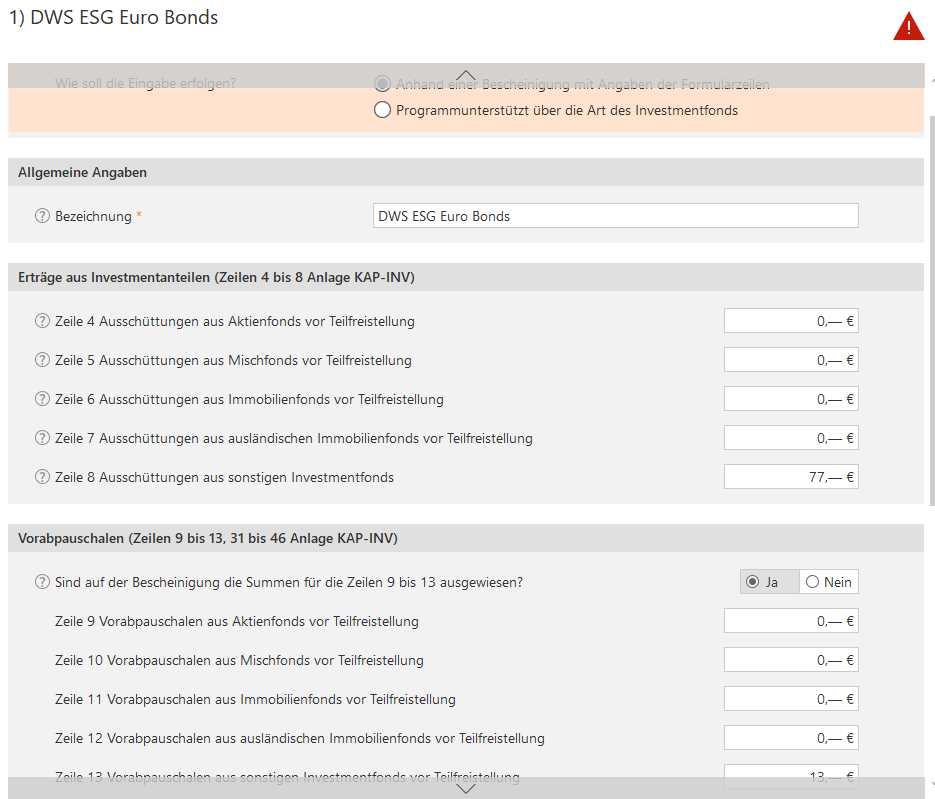Click label 'Zeile 9 Vorabpauschalen aus Aktienfonds'
Image resolution: width=935 pixels, height=799 pixels.
click(237, 621)
